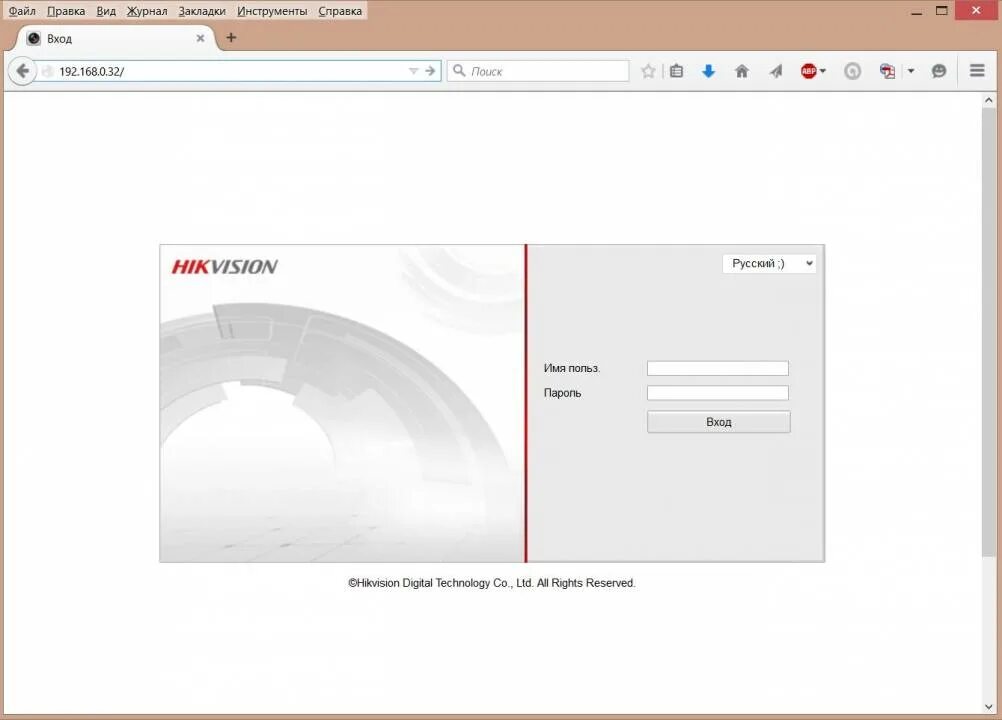
Task: Click the Имя польз. username field
Action: [x=718, y=368]
